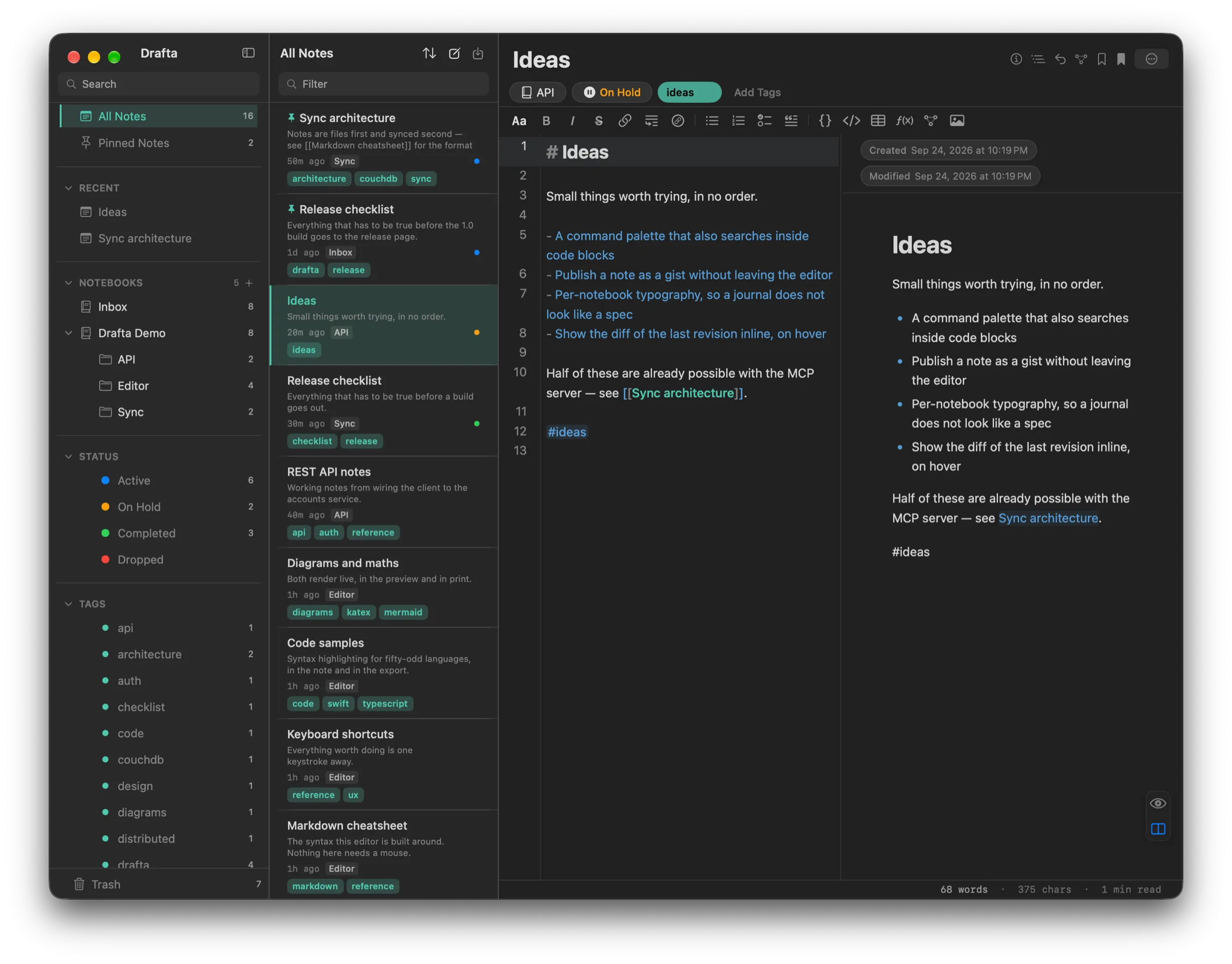Viewport: 1232px width, 964px height.
Task: Insert inline code braces
Action: click(824, 121)
